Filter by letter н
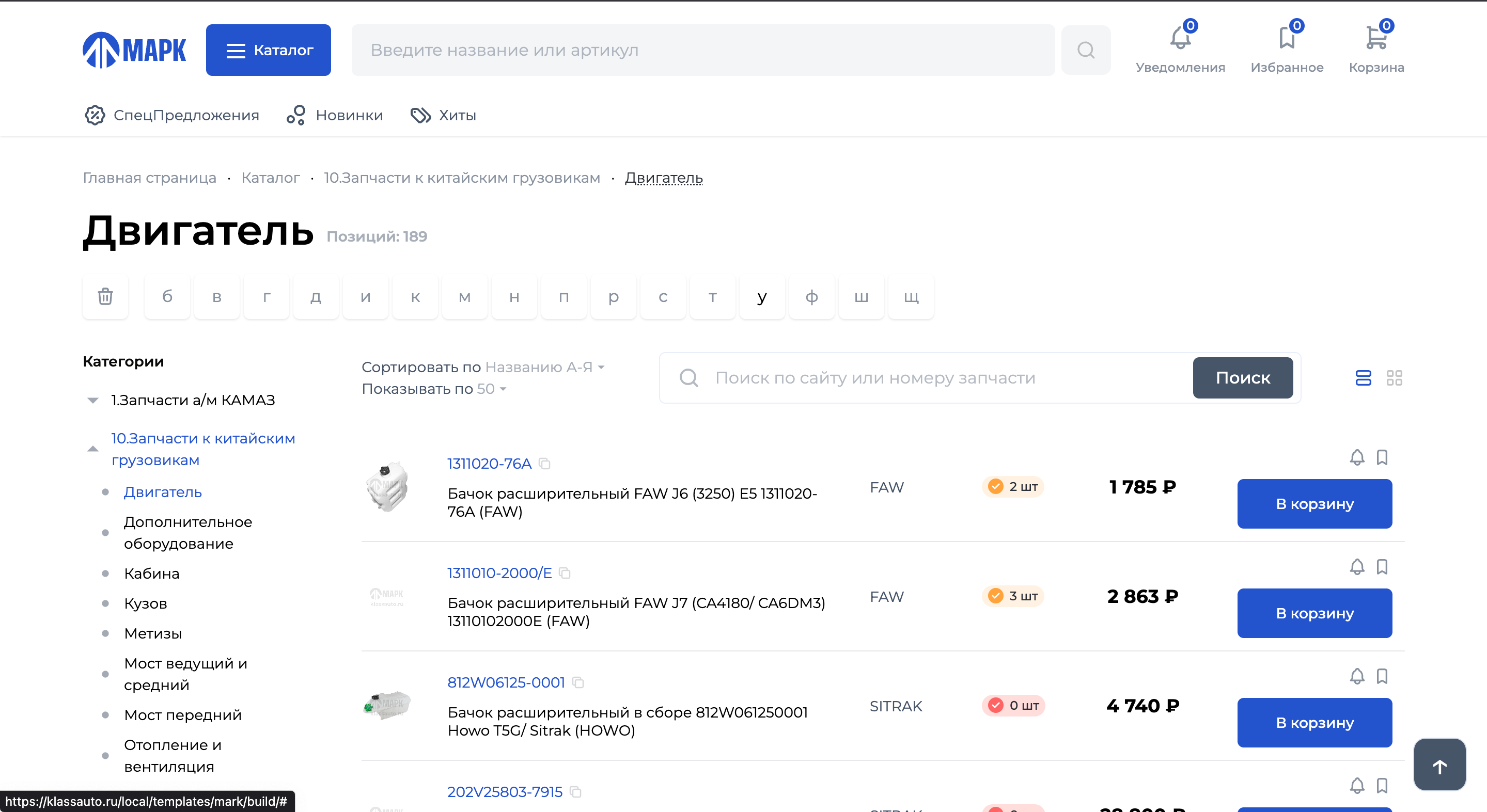1487x812 pixels. click(x=514, y=297)
